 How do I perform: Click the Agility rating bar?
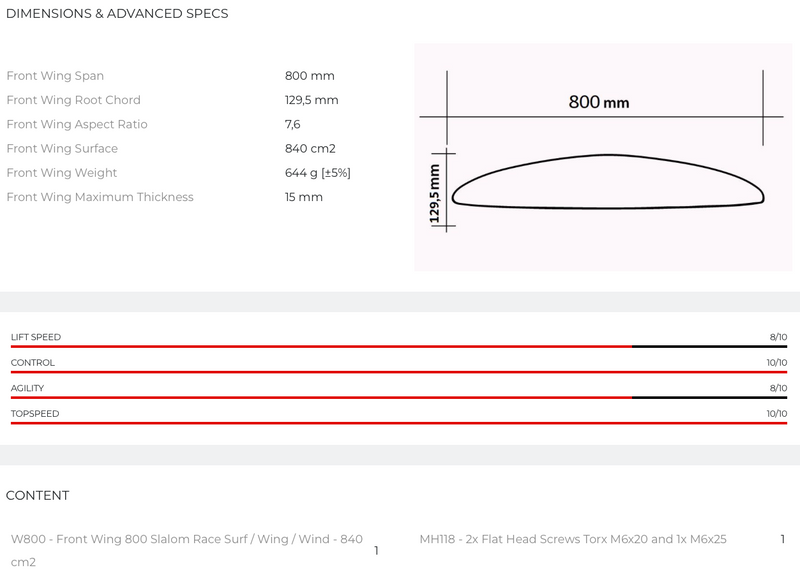click(399, 397)
